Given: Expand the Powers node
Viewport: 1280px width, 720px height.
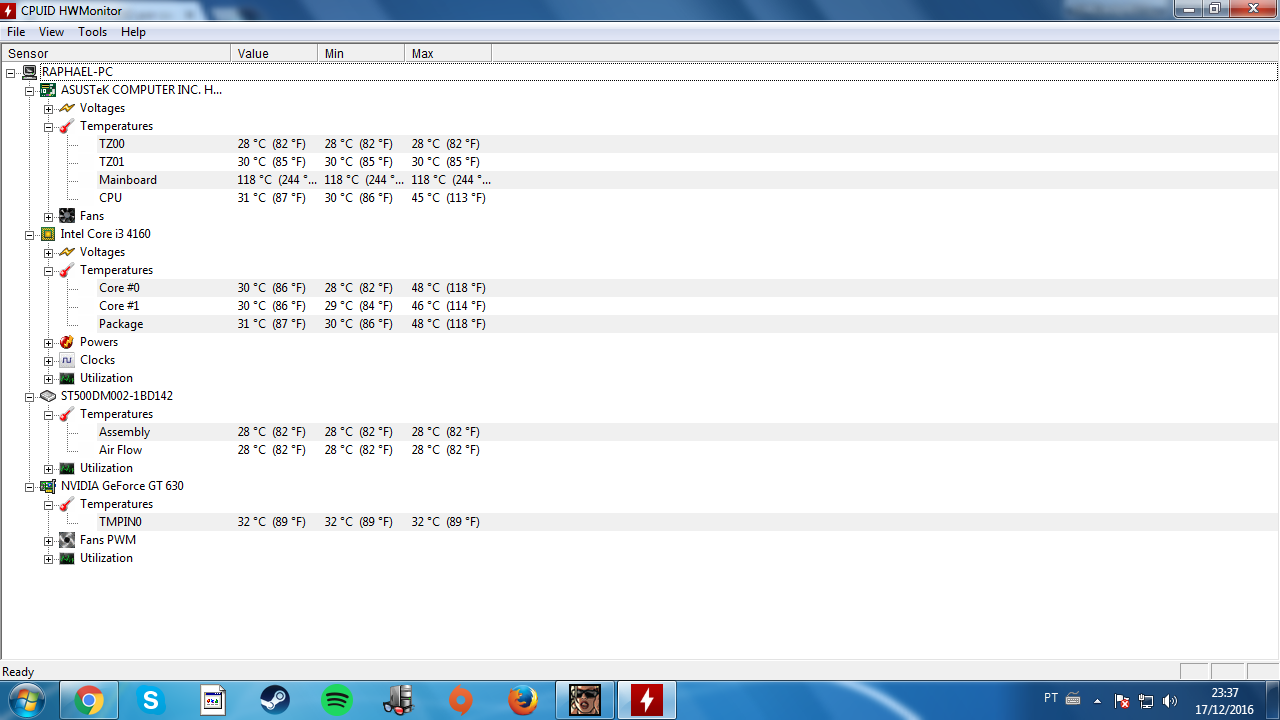Looking at the screenshot, I should coord(48,342).
